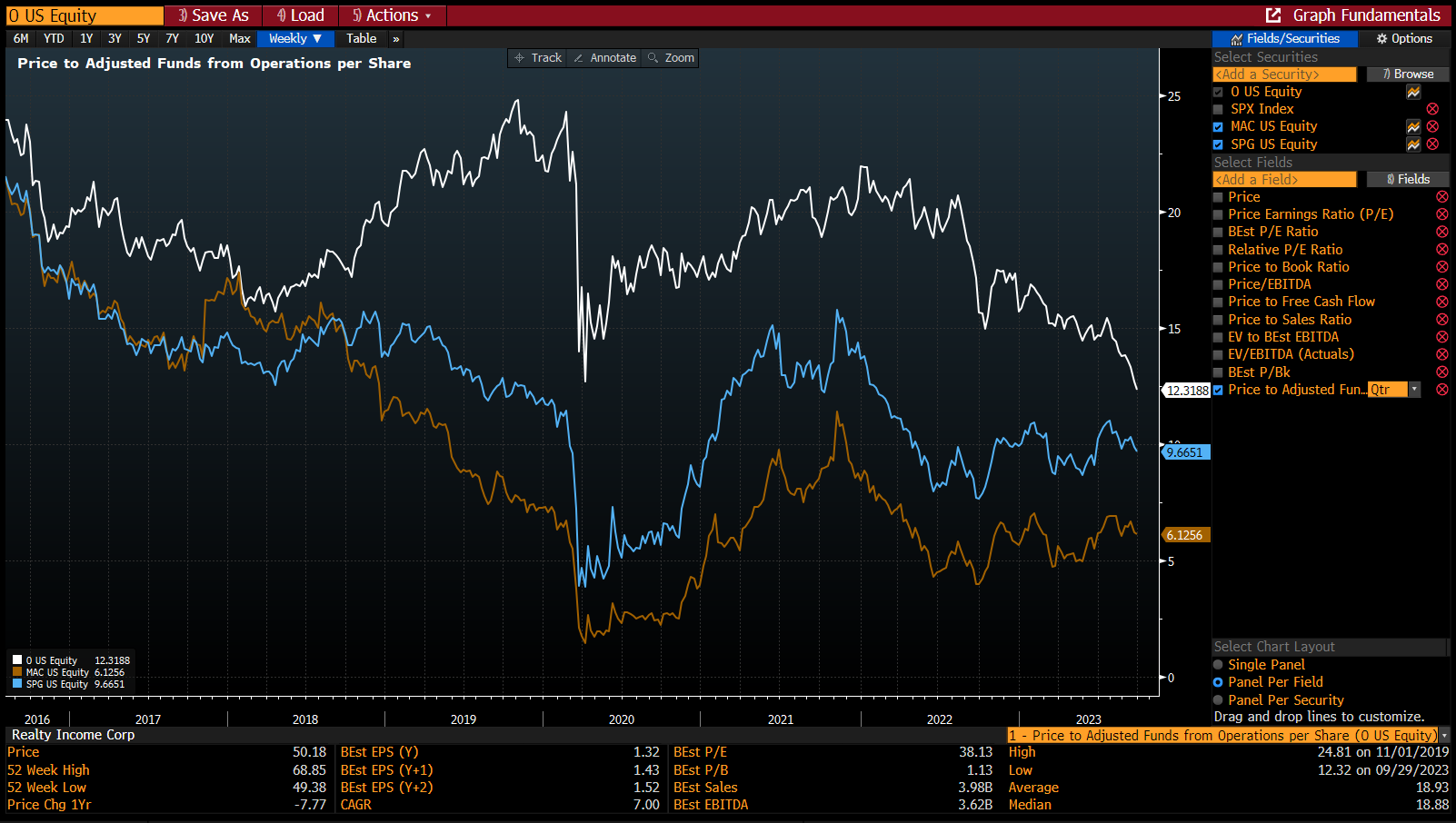
Task: Click the Add a Field input field
Action: [x=1285, y=180]
